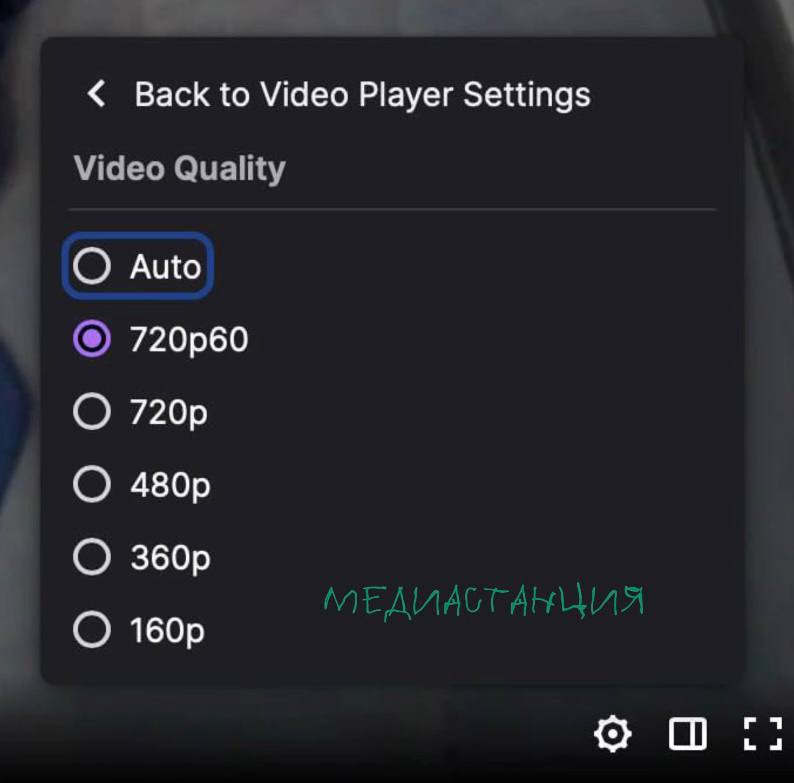Image resolution: width=794 pixels, height=783 pixels.
Task: Click the '720p' quality label text
Action: point(169,413)
